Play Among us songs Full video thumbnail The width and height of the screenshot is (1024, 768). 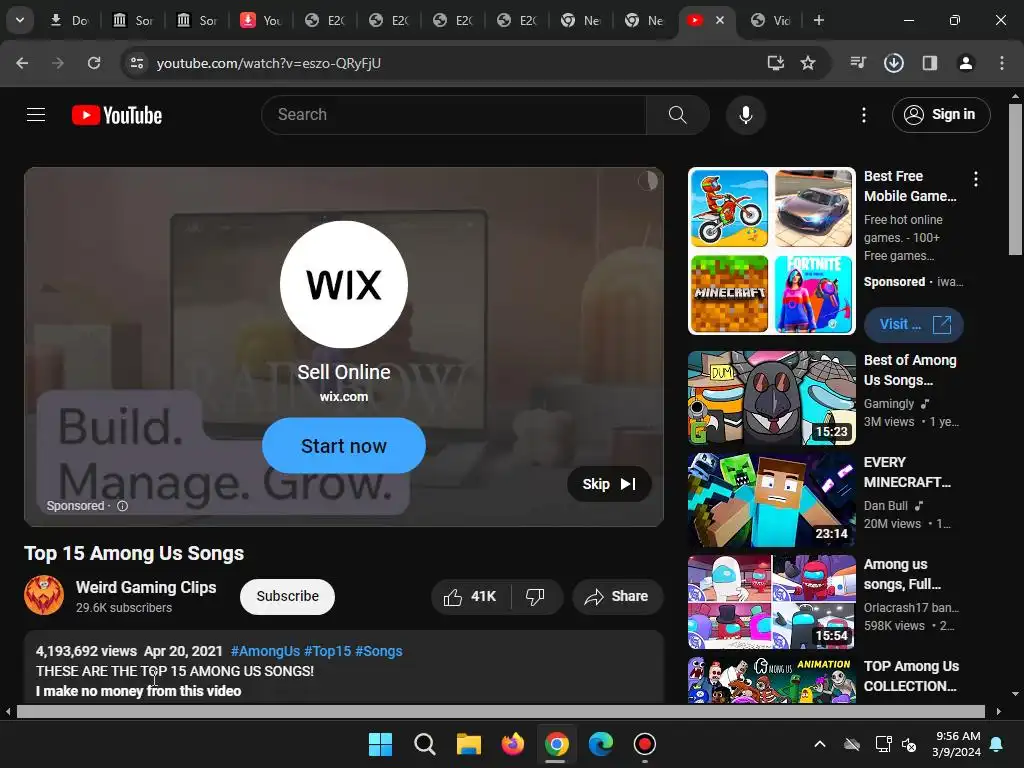771,602
